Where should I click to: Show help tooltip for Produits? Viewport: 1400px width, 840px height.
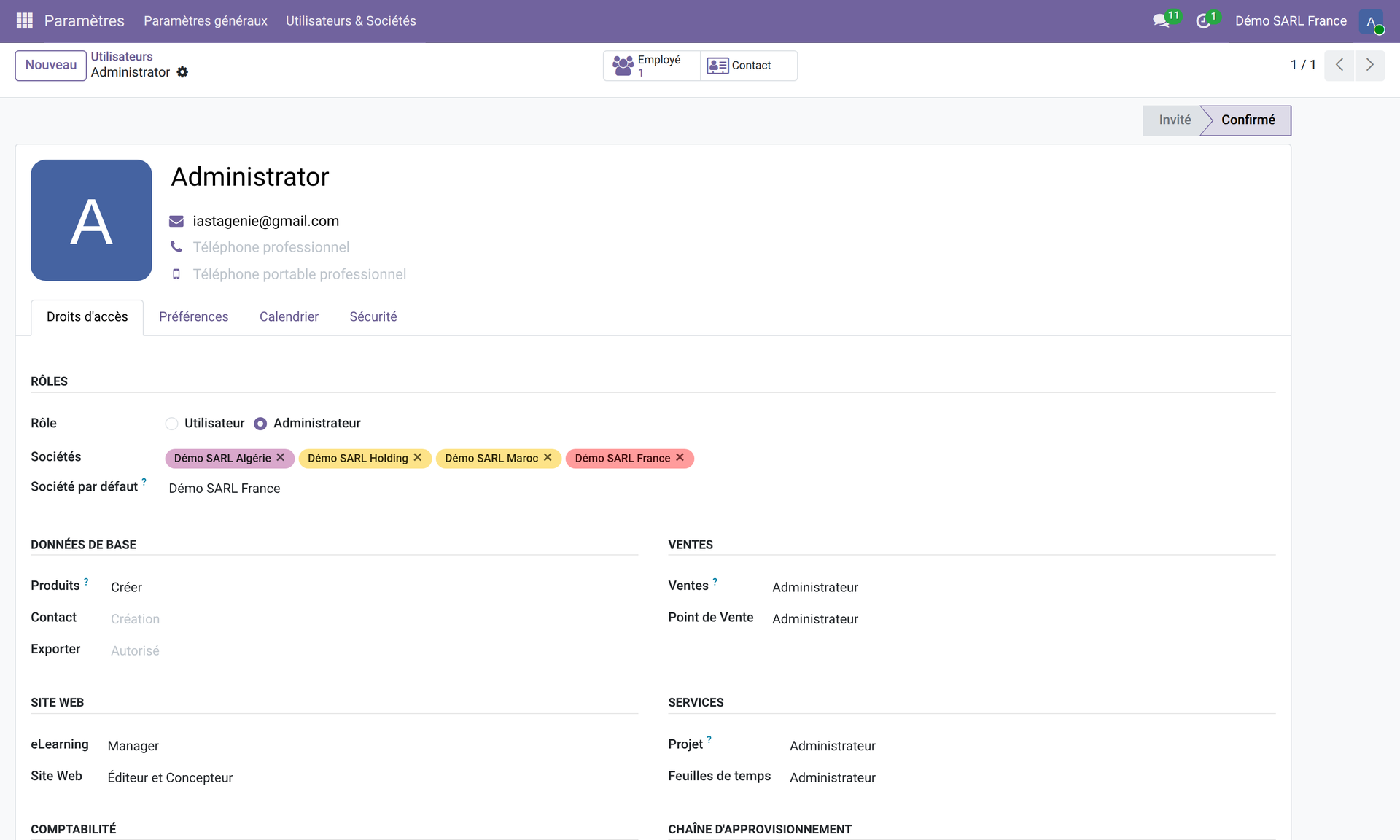86,582
